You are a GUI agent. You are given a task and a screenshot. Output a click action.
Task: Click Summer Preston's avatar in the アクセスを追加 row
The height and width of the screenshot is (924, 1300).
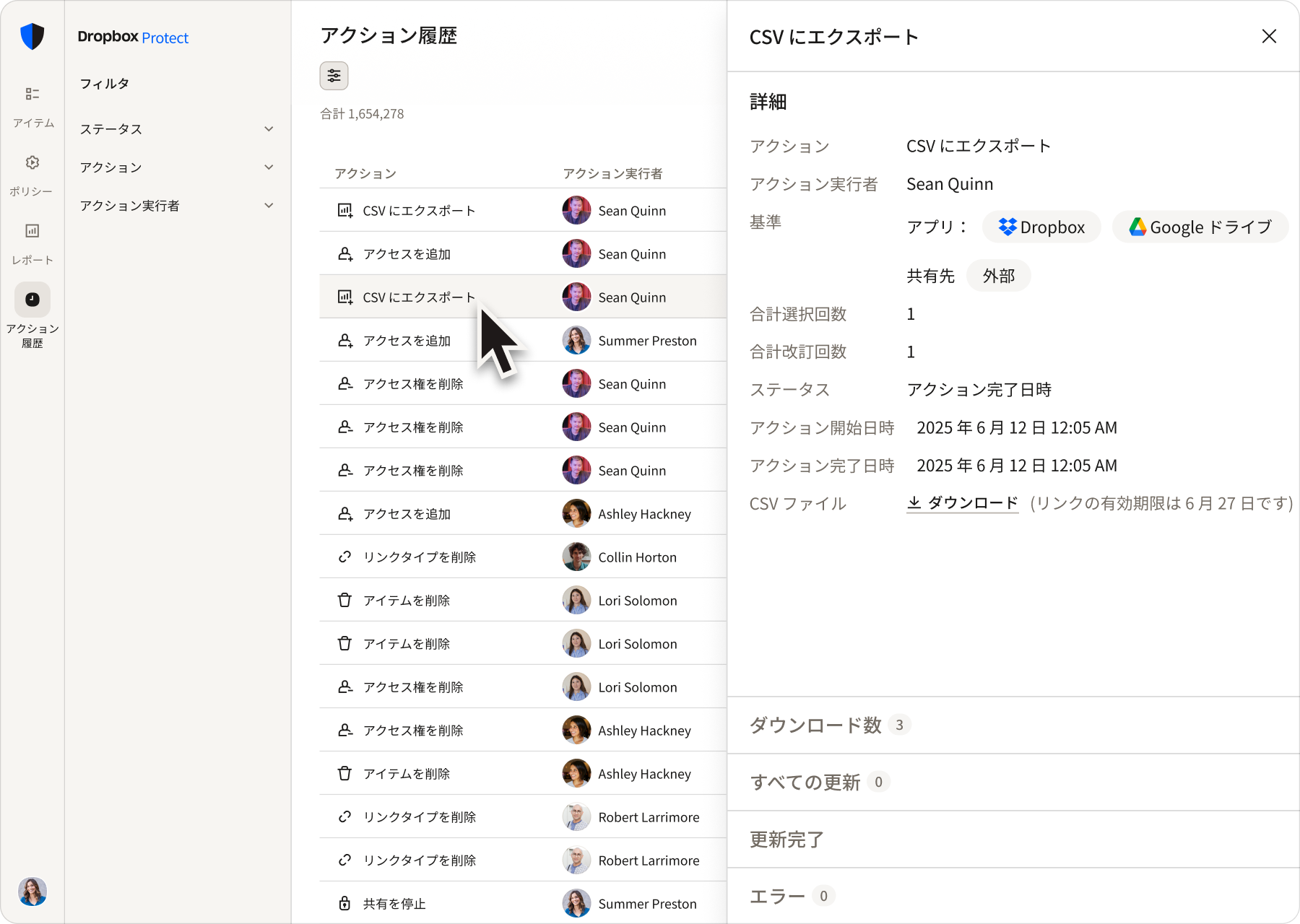click(576, 340)
